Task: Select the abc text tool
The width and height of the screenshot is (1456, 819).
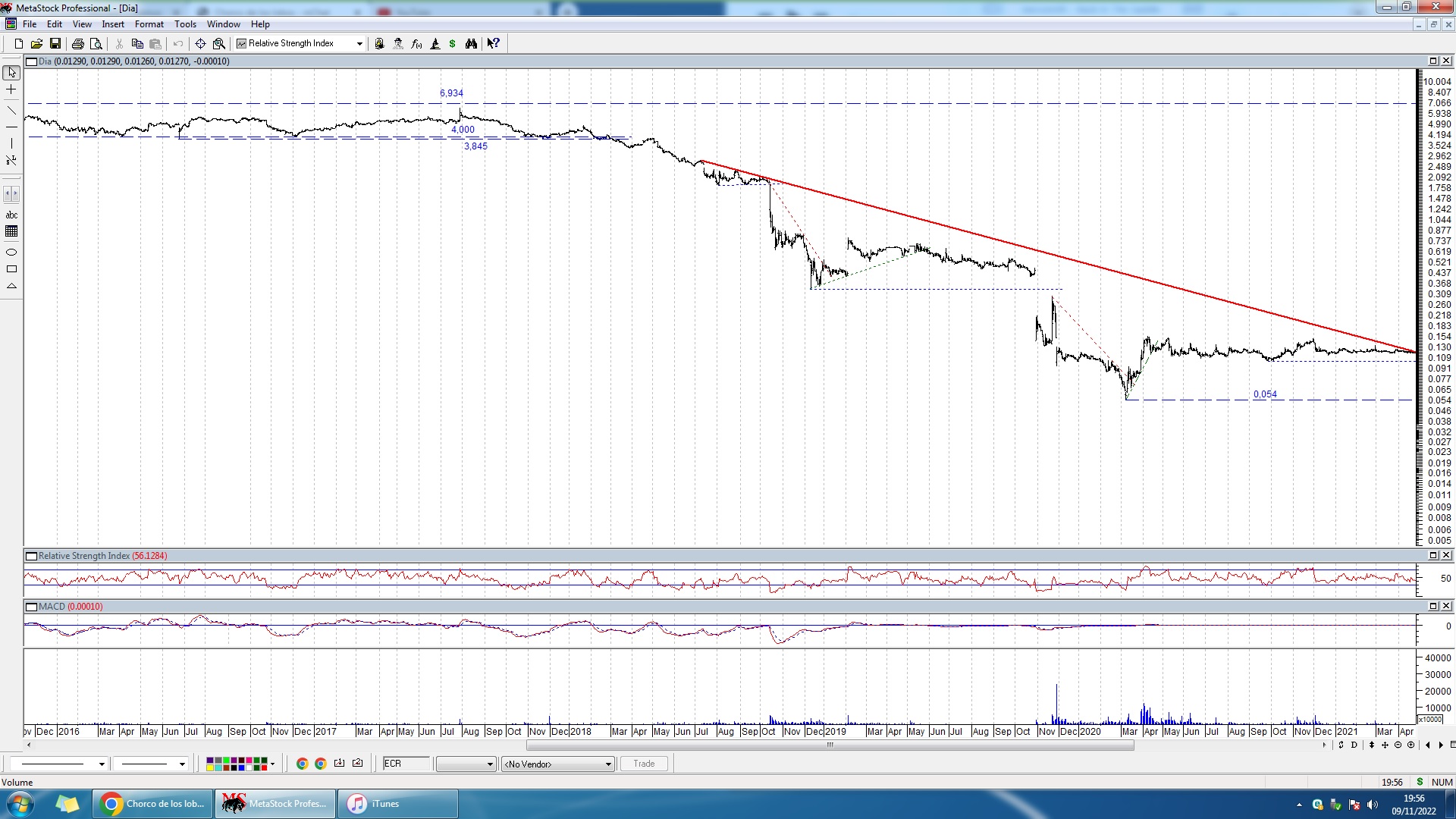Action: point(11,215)
